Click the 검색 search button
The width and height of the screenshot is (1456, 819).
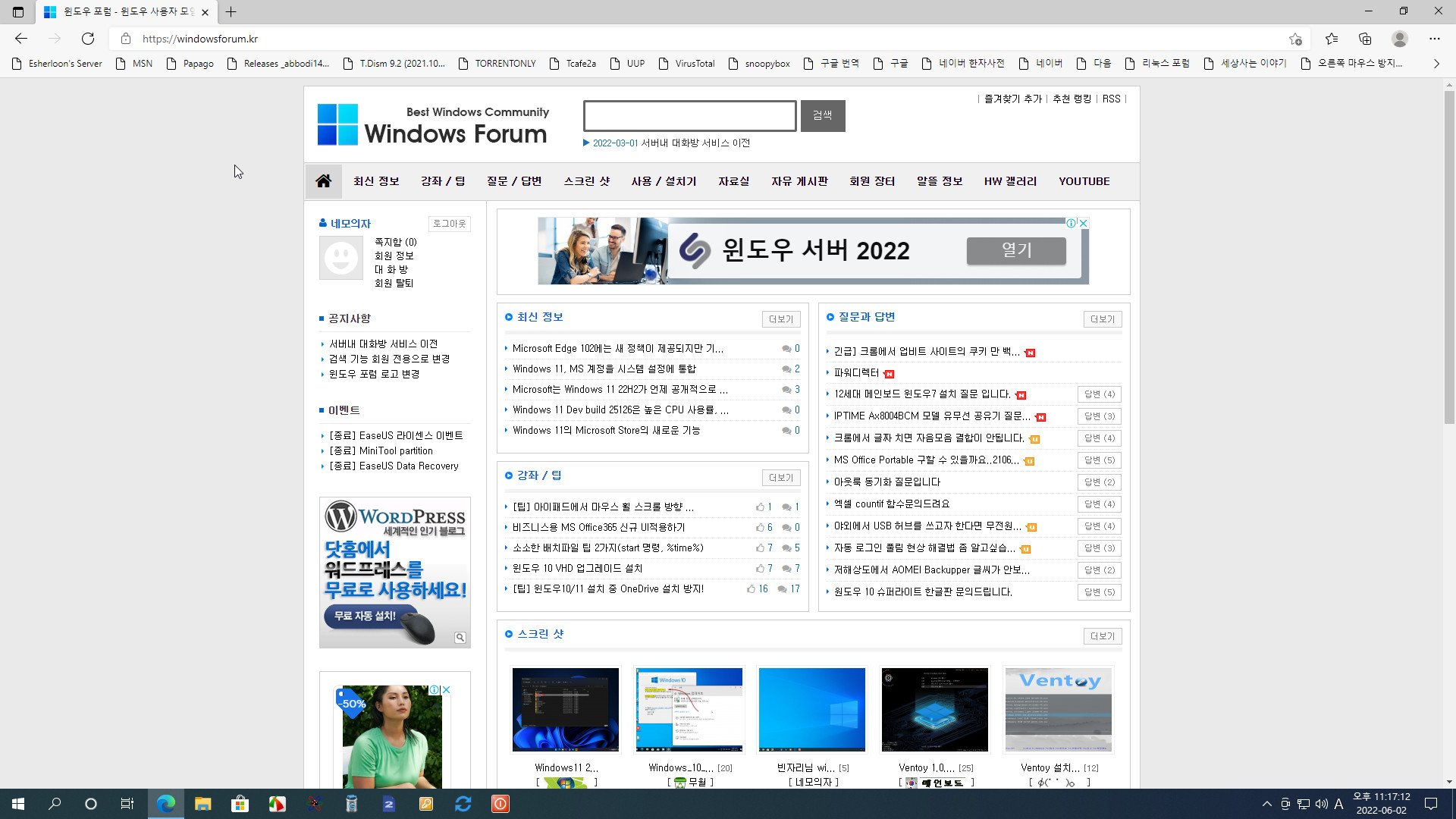pyautogui.click(x=823, y=116)
